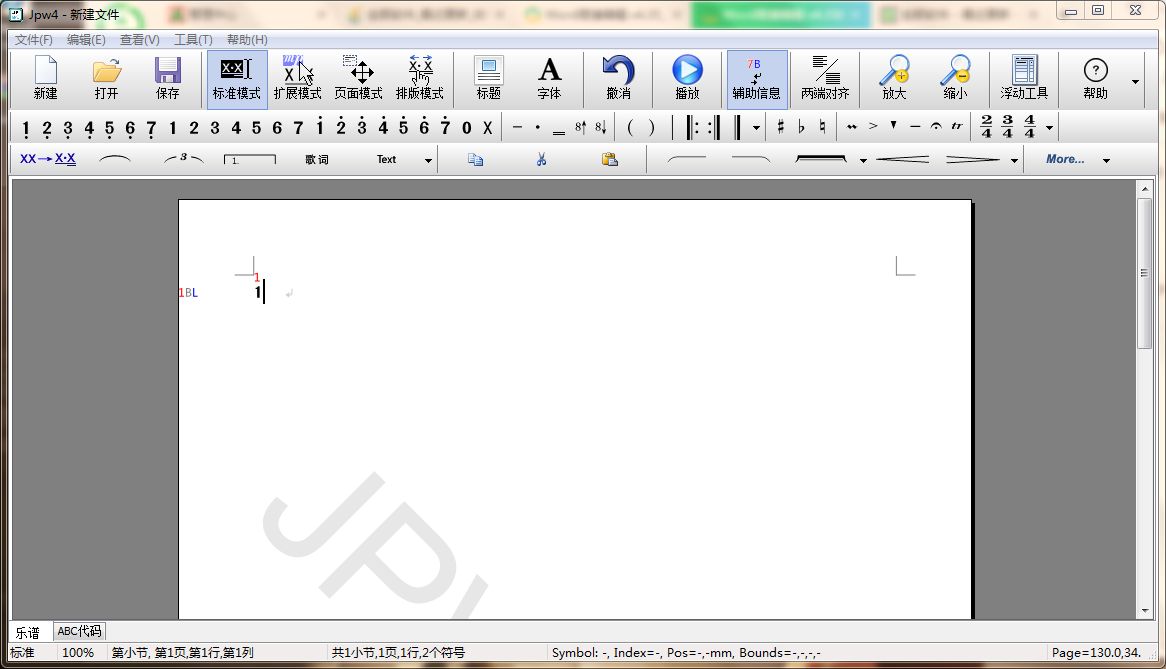Screen dimensions: 1166x669
Task: Insert crescendo hairpin symbol
Action: (902, 159)
